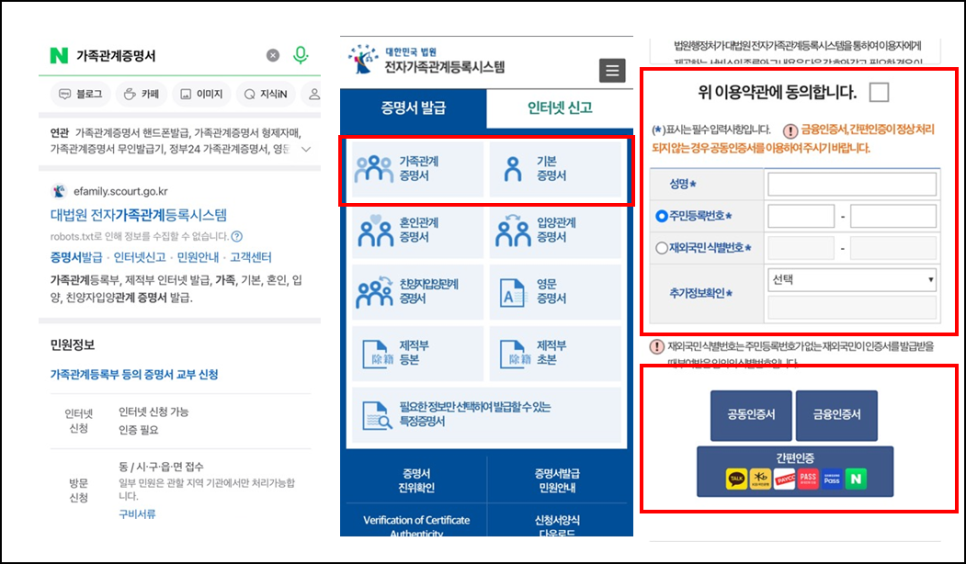This screenshot has width=966, height=564.
Task: Open the 인터넷신고 sublink
Action: click(140, 257)
